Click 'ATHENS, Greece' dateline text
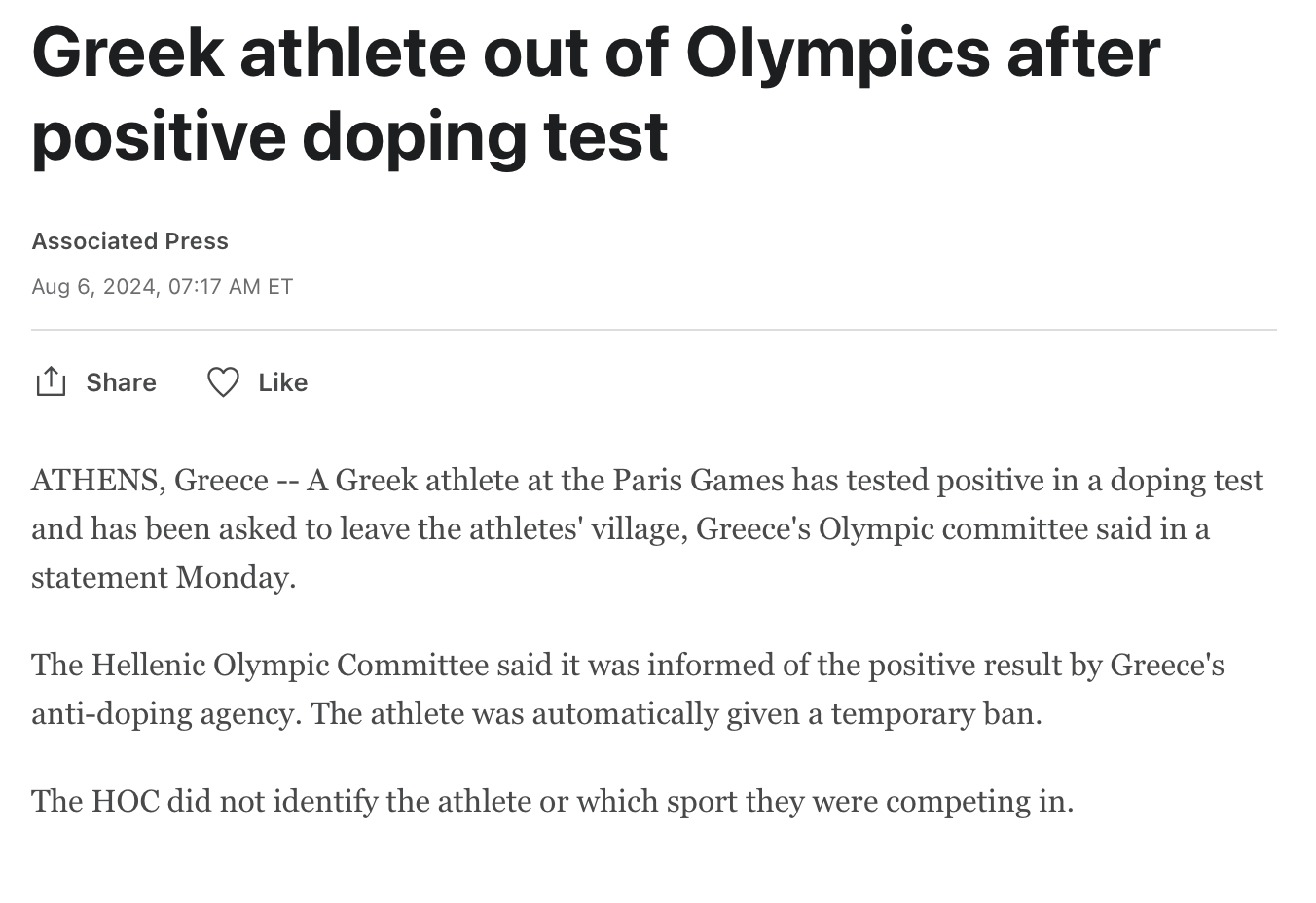The image size is (1316, 903). [149, 480]
